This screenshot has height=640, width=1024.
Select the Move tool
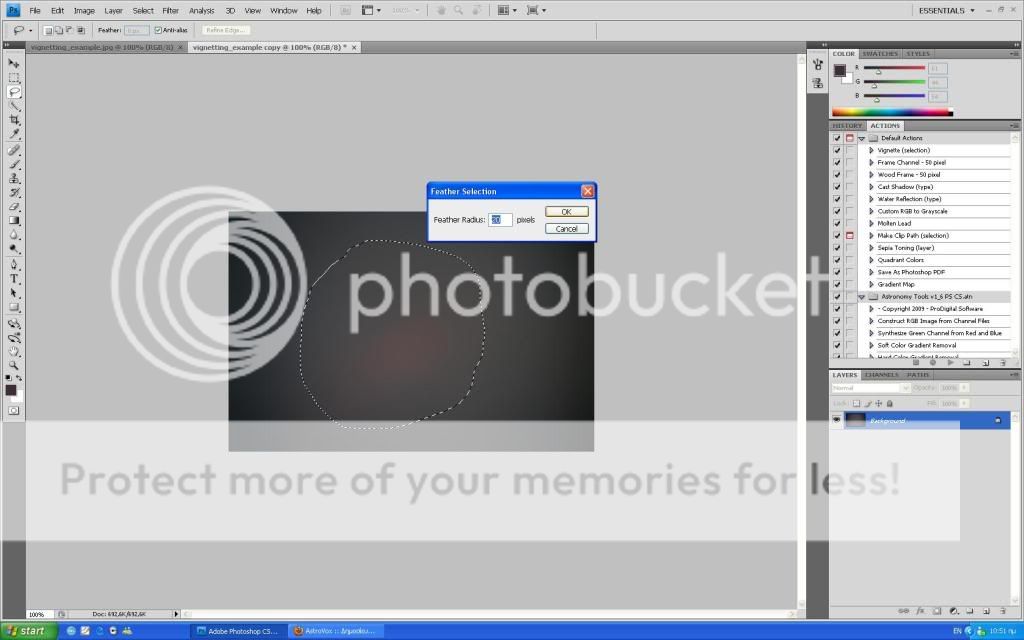14,63
